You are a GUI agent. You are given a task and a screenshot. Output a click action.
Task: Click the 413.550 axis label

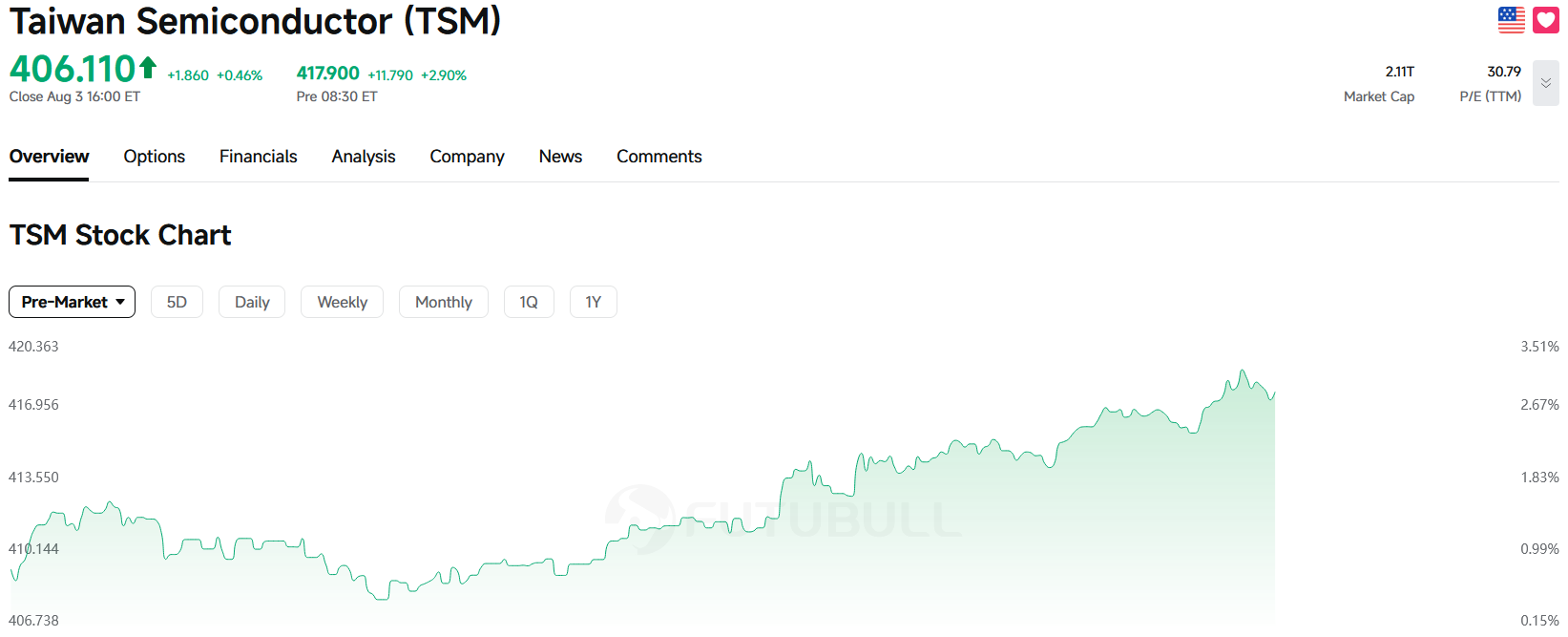point(33,478)
